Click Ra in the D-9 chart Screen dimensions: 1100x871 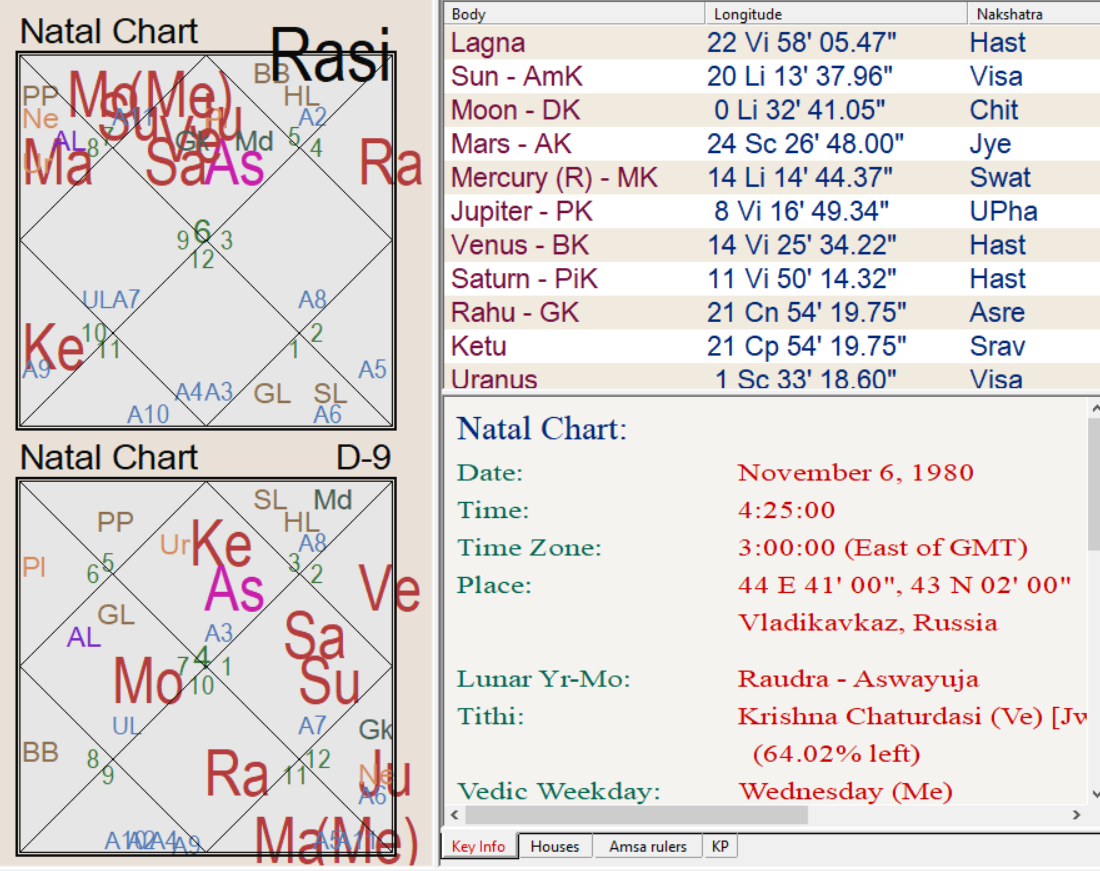tap(237, 773)
